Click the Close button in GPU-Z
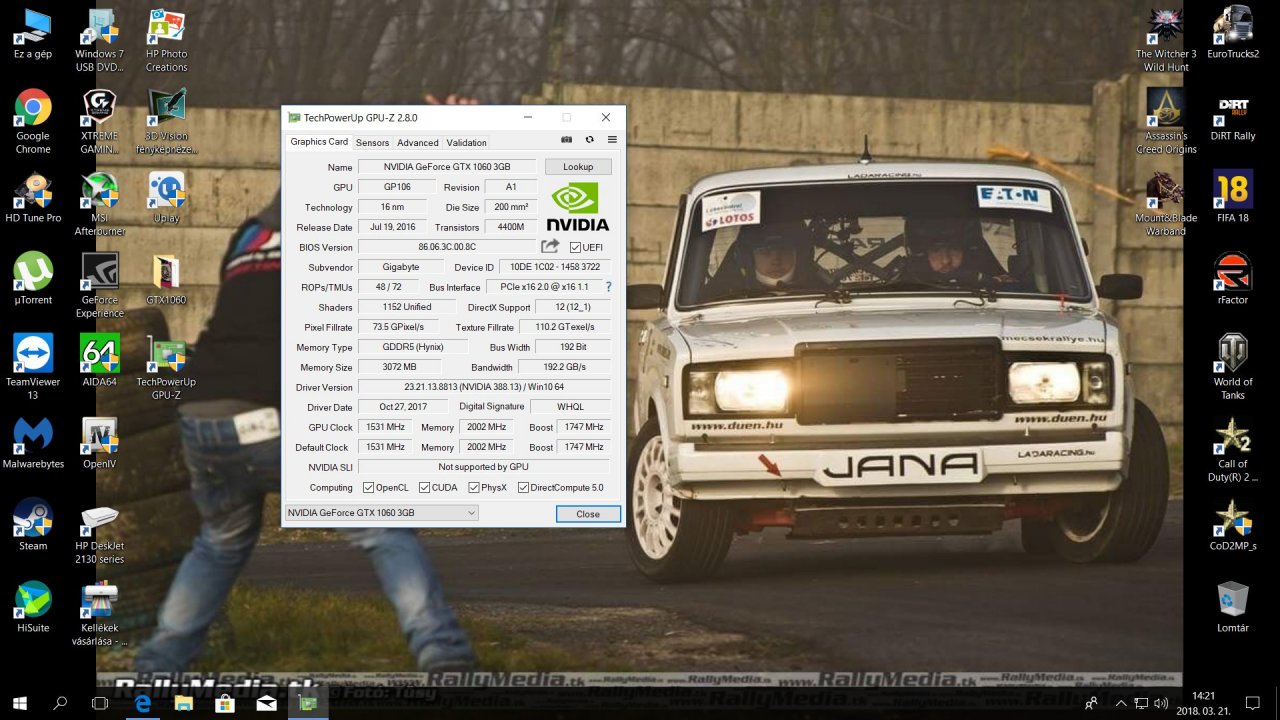This screenshot has width=1280, height=720. (588, 514)
